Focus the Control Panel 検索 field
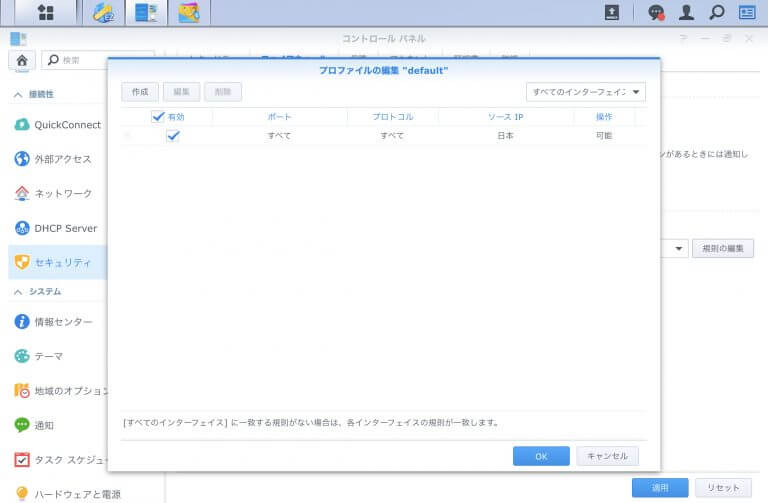The image size is (768, 503). coord(98,60)
